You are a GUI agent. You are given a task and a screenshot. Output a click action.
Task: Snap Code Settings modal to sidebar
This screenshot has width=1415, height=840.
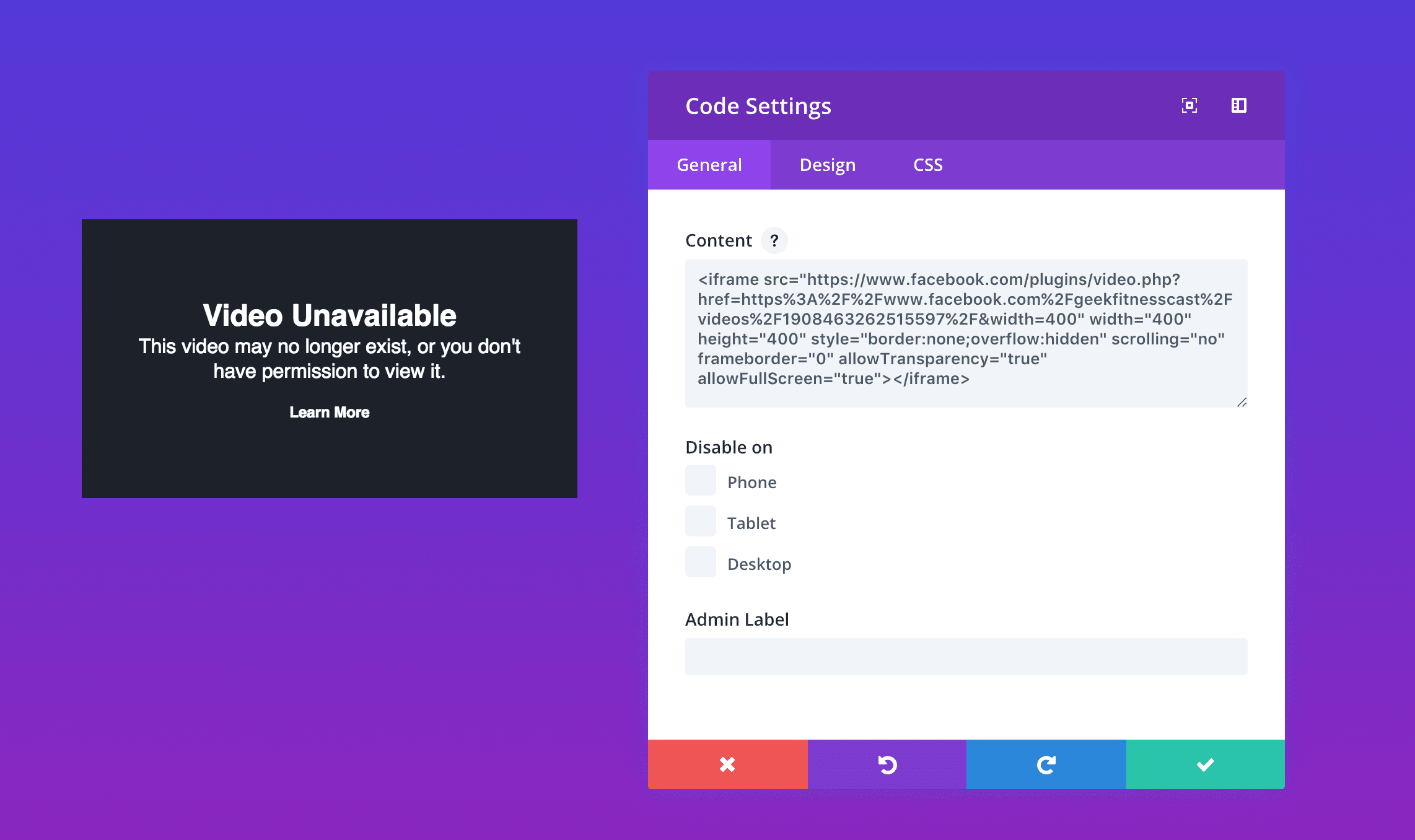coord(1238,105)
